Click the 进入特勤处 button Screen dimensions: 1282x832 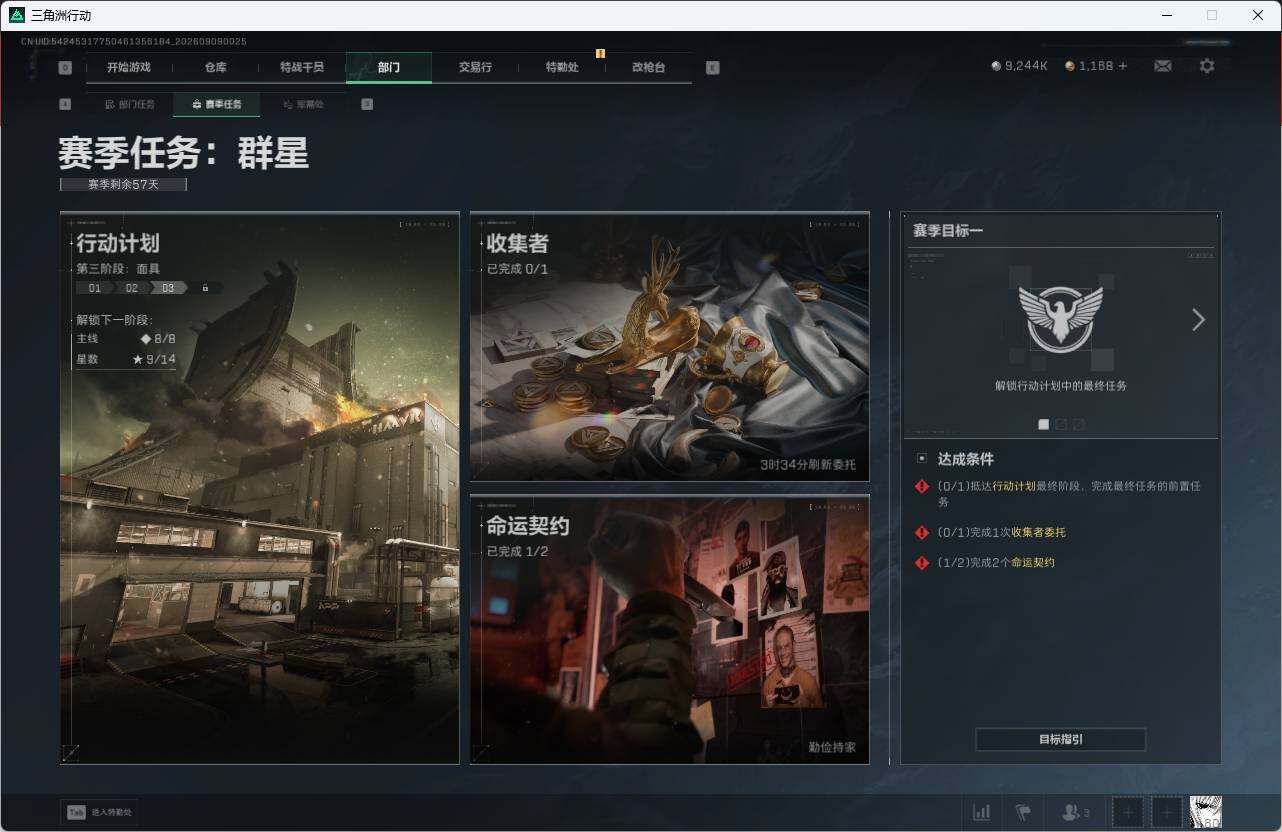tap(100, 813)
